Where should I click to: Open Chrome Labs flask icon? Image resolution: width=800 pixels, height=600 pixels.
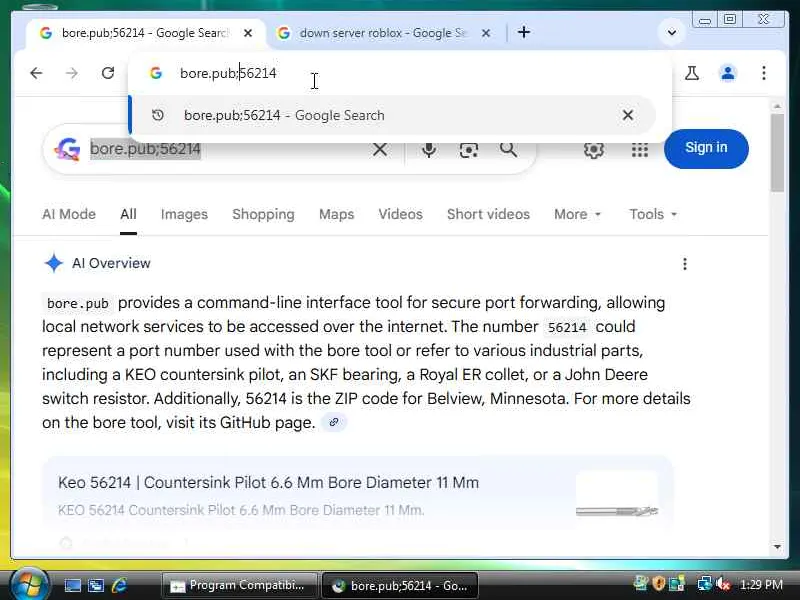tap(692, 73)
